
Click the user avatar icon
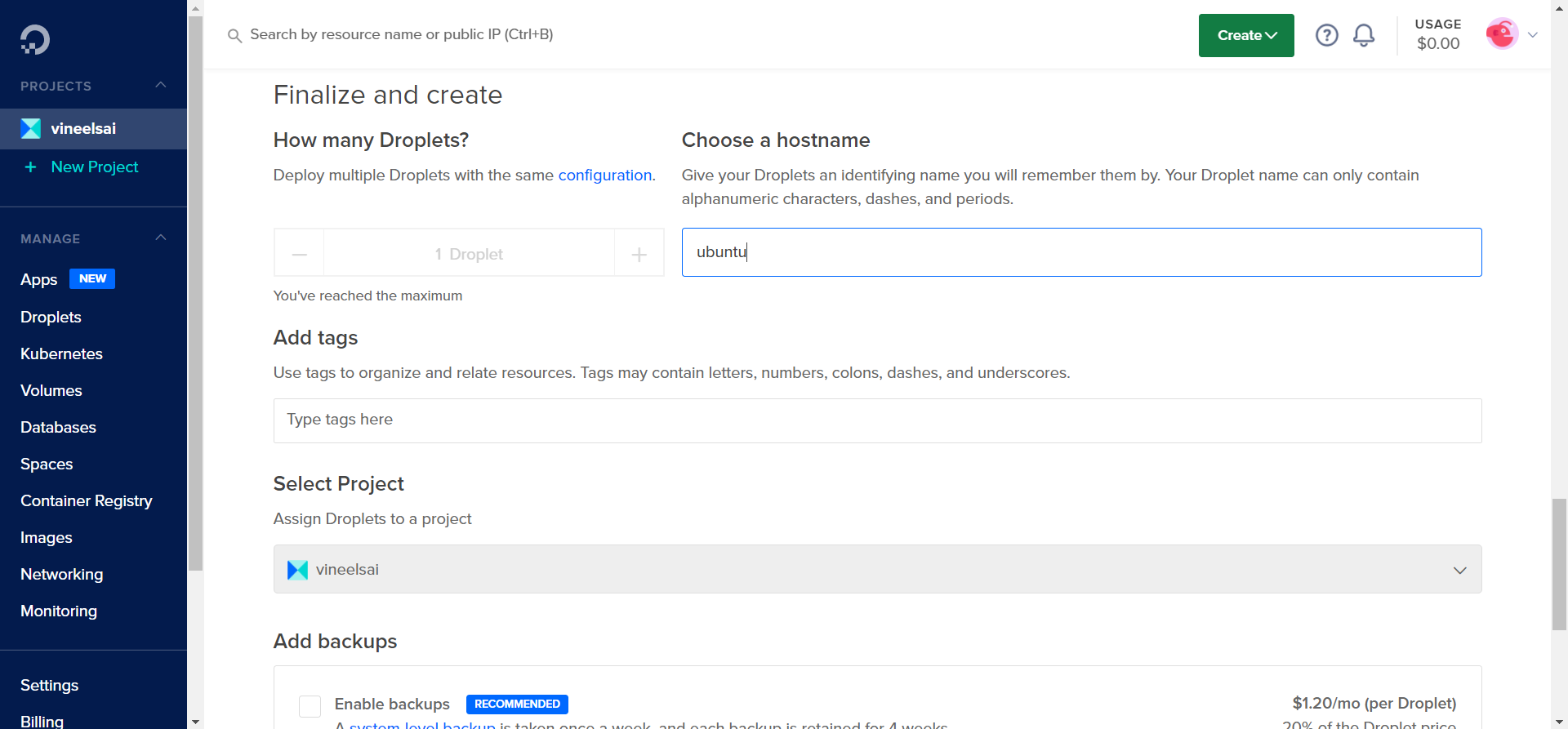[x=1502, y=34]
